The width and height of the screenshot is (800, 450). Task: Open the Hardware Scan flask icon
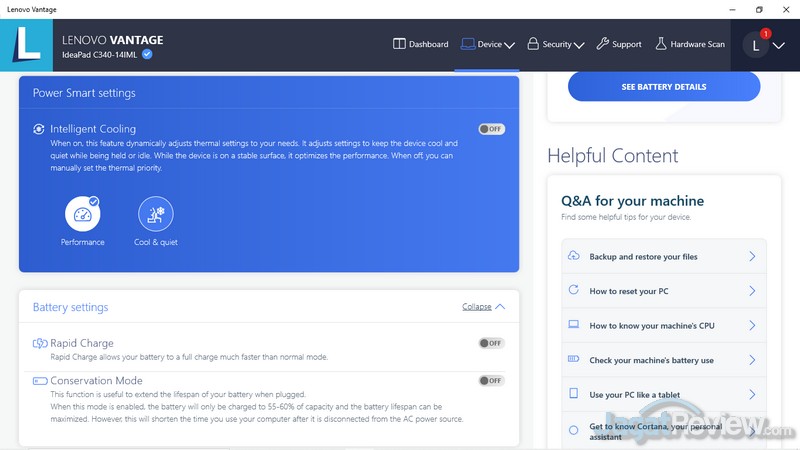click(x=661, y=44)
